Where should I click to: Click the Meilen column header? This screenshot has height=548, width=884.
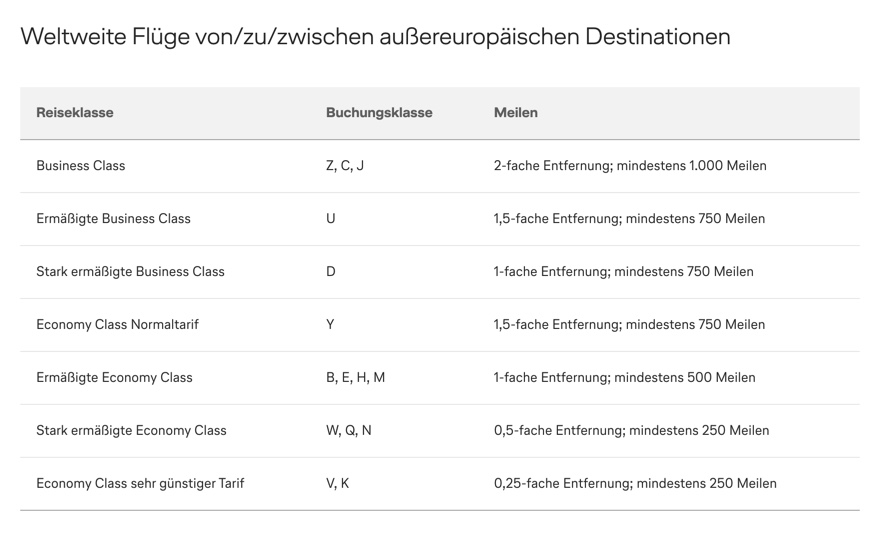tap(515, 113)
